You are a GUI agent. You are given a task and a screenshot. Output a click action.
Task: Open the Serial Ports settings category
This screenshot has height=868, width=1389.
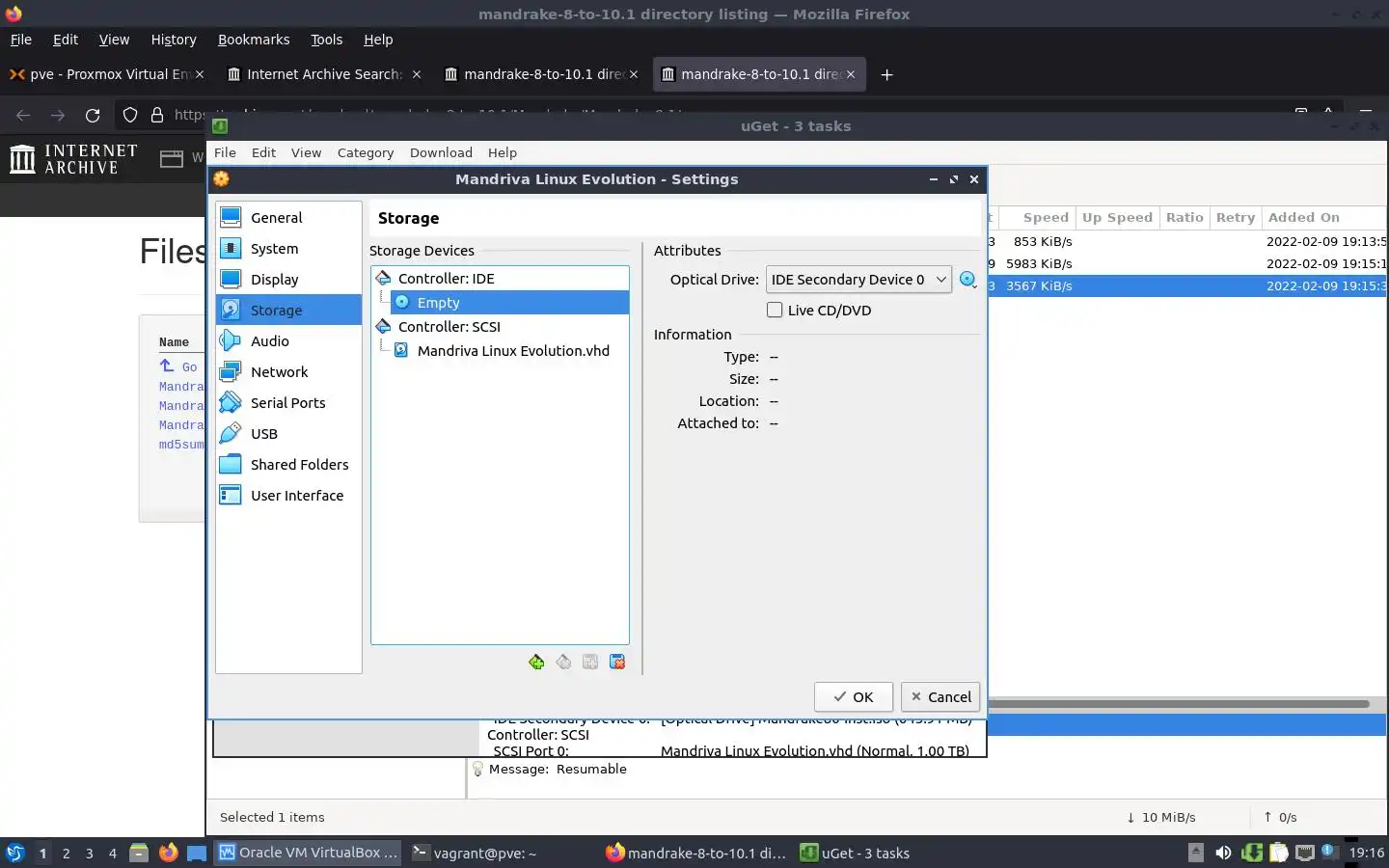pyautogui.click(x=288, y=403)
